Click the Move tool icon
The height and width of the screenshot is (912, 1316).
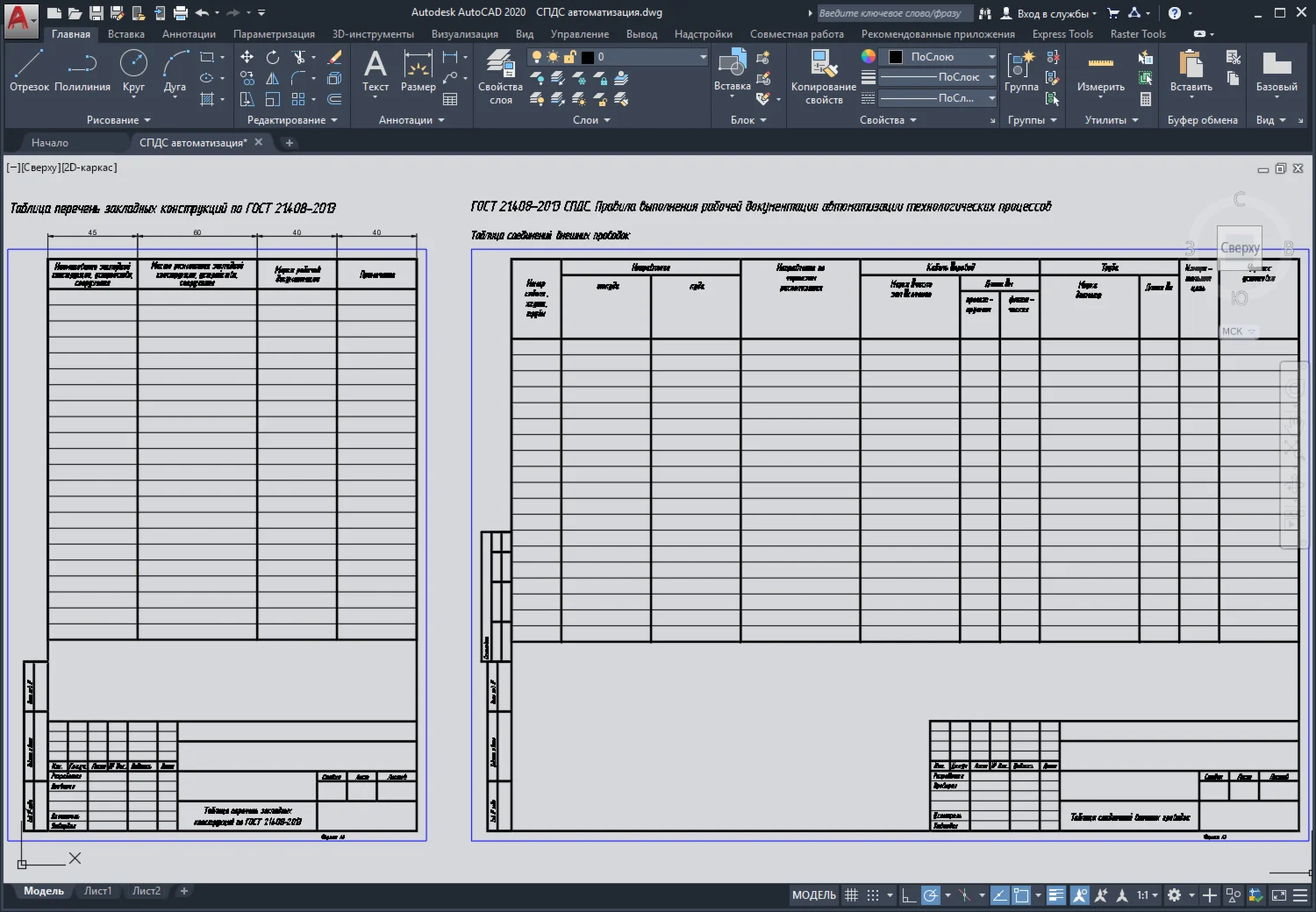(x=247, y=57)
